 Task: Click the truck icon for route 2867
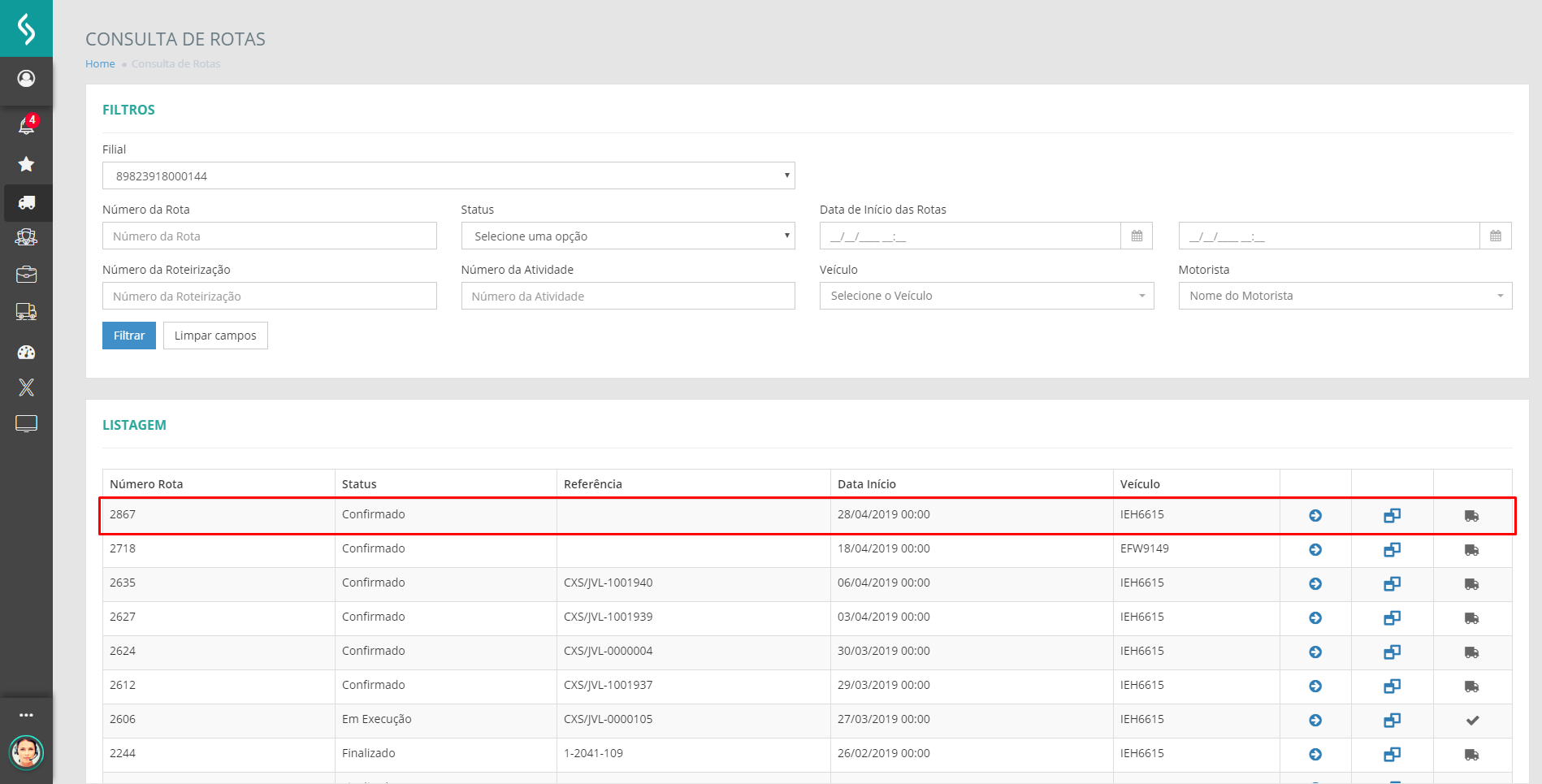[1472, 516]
